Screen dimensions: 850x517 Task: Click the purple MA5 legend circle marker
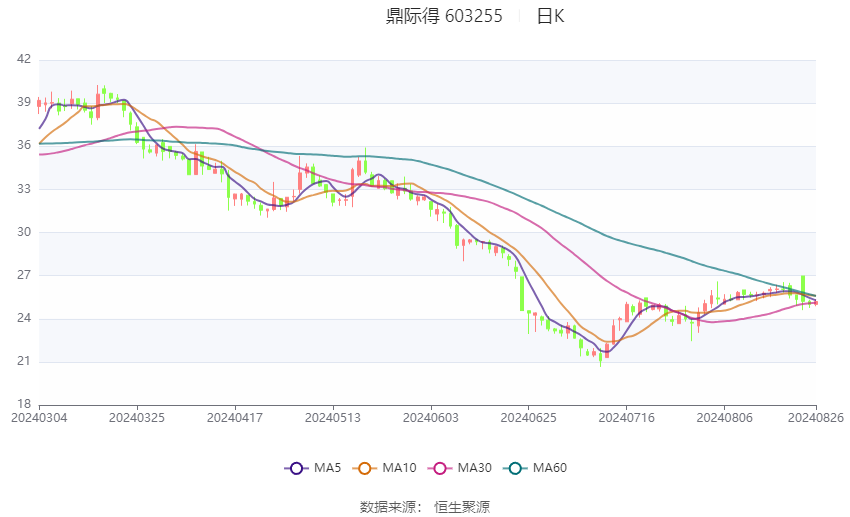295,467
